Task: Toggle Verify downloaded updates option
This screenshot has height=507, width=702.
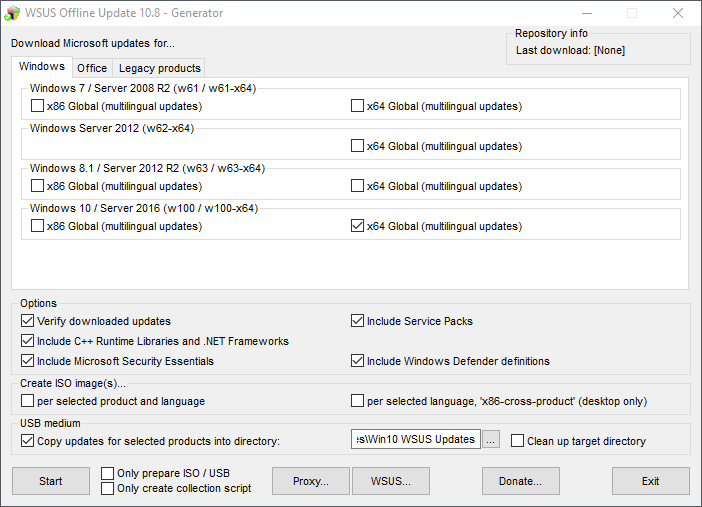Action: tap(27, 321)
